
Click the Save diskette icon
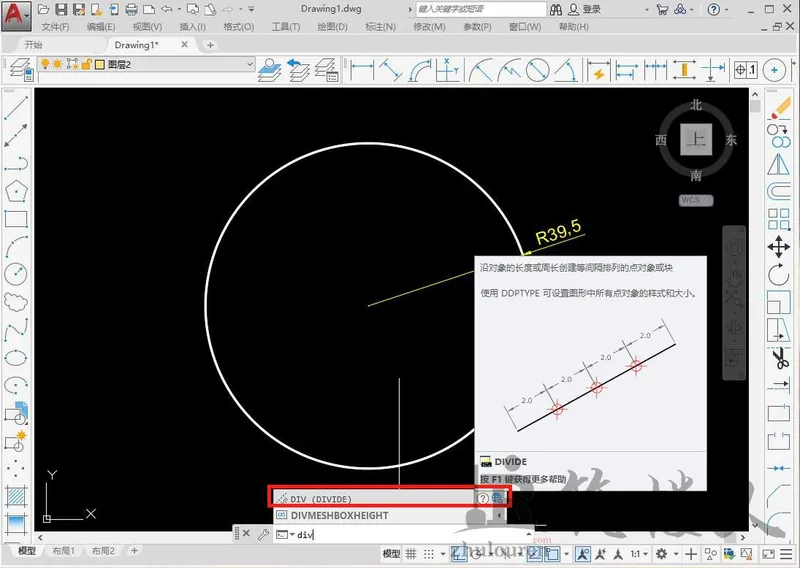click(x=61, y=9)
